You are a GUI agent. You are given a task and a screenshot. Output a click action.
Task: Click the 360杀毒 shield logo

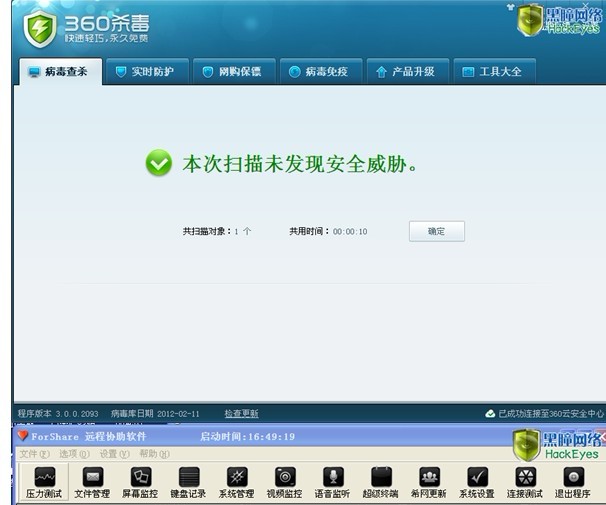tap(40, 29)
